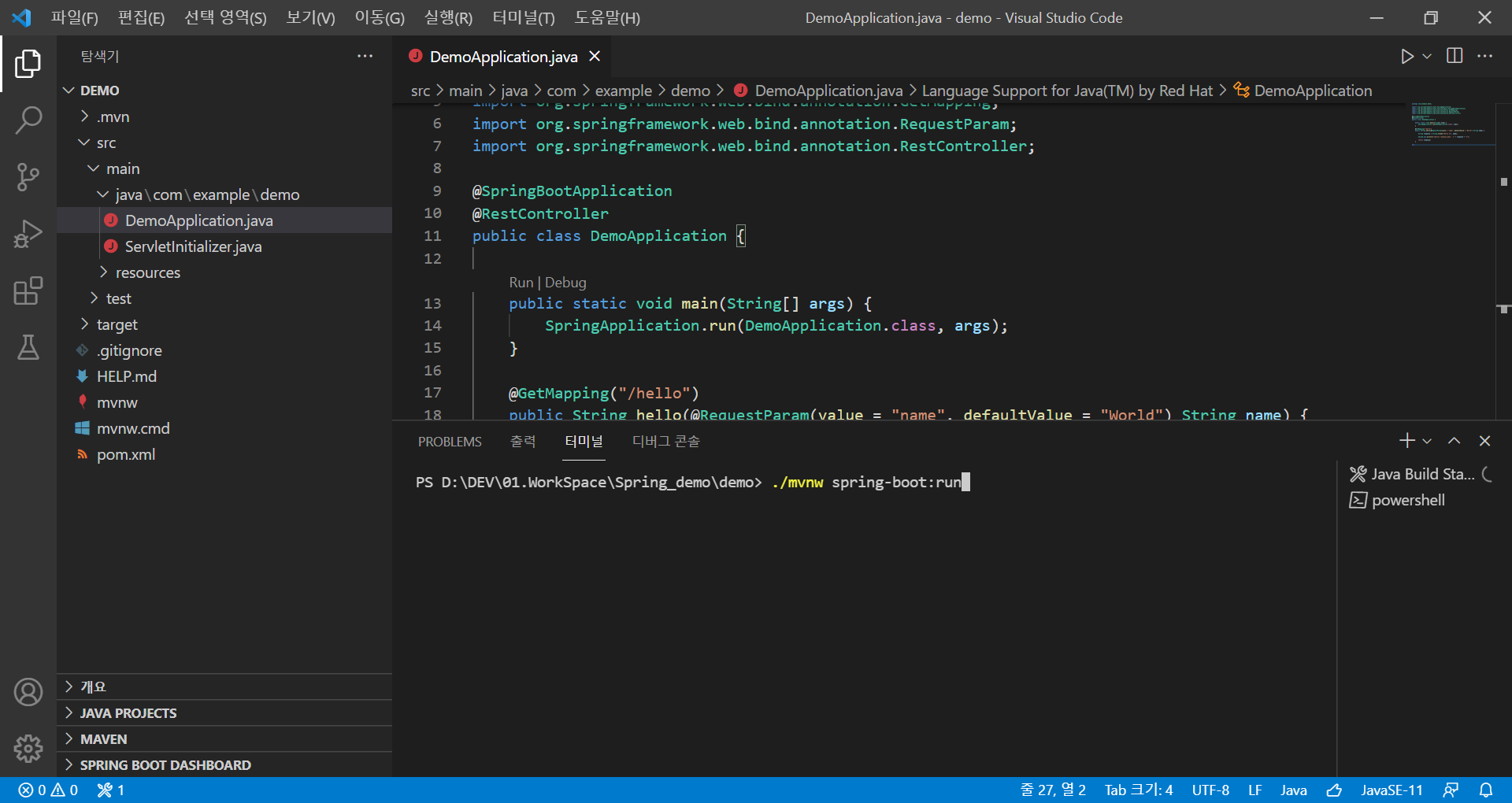Click the example breadcrumb segment

tap(624, 91)
